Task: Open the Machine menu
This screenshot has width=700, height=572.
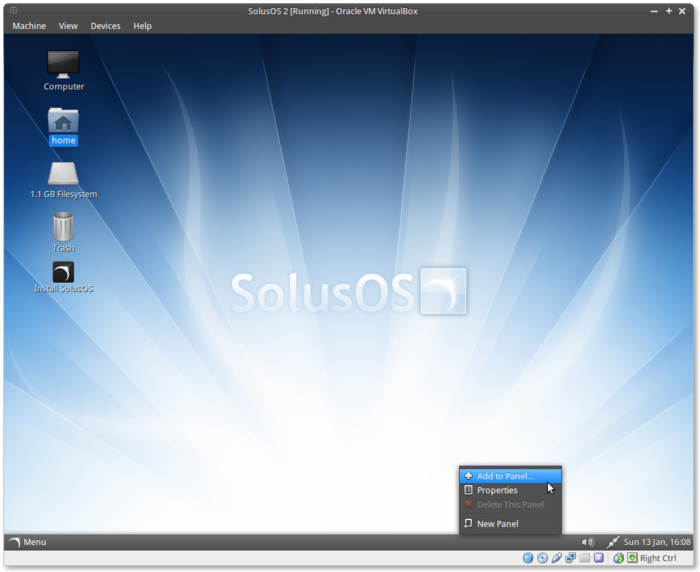Action: point(29,26)
